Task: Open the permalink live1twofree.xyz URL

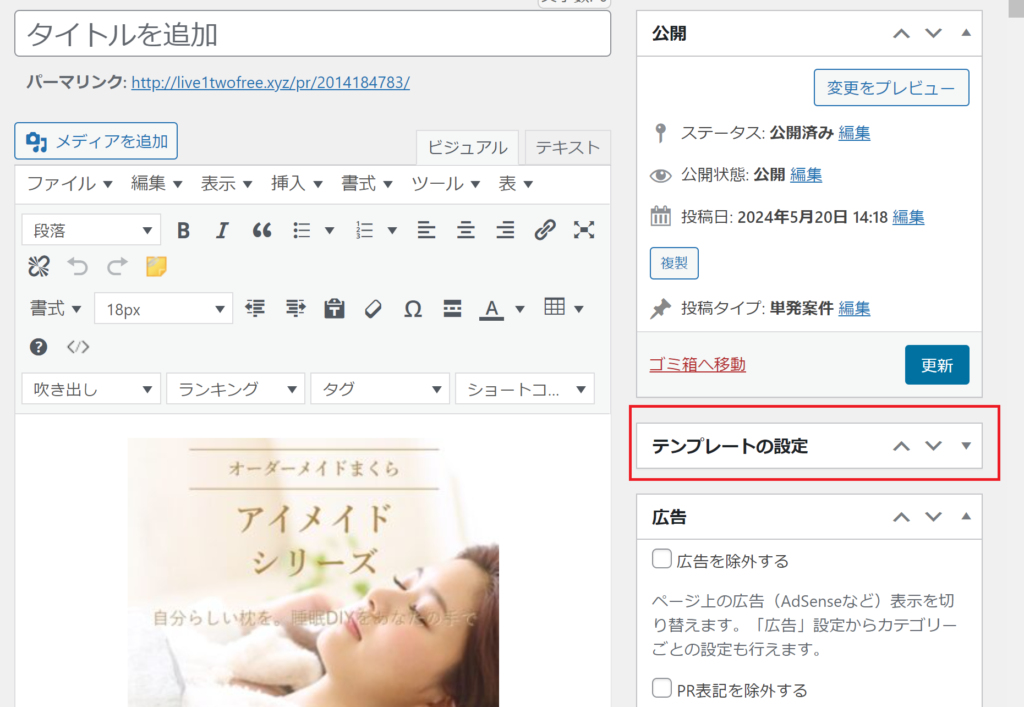Action: tap(270, 82)
